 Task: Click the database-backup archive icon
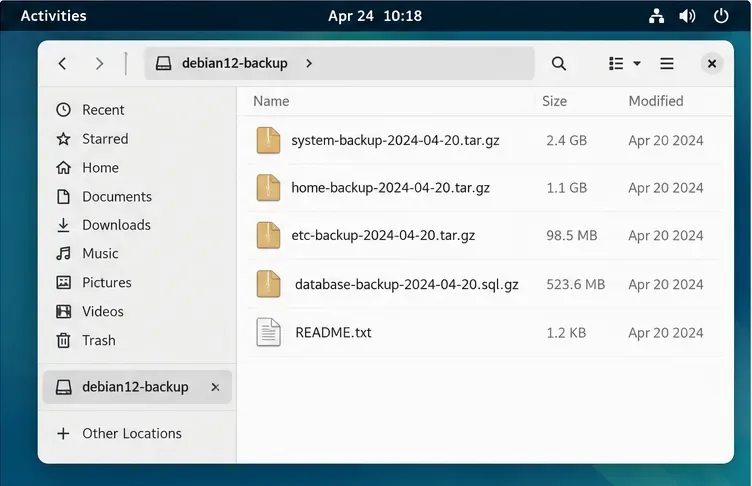pyautogui.click(x=269, y=284)
